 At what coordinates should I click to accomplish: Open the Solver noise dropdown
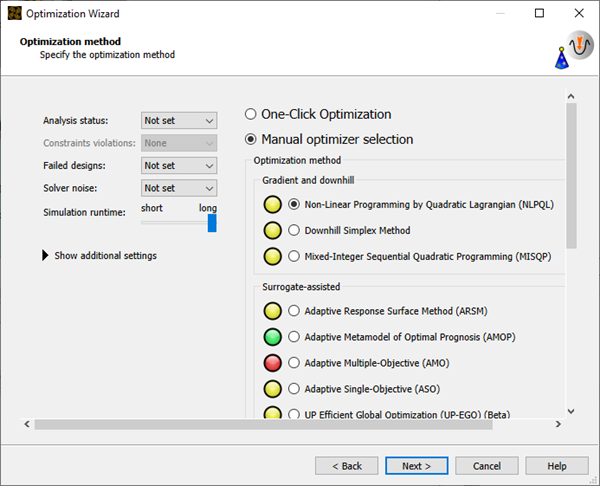pos(179,188)
